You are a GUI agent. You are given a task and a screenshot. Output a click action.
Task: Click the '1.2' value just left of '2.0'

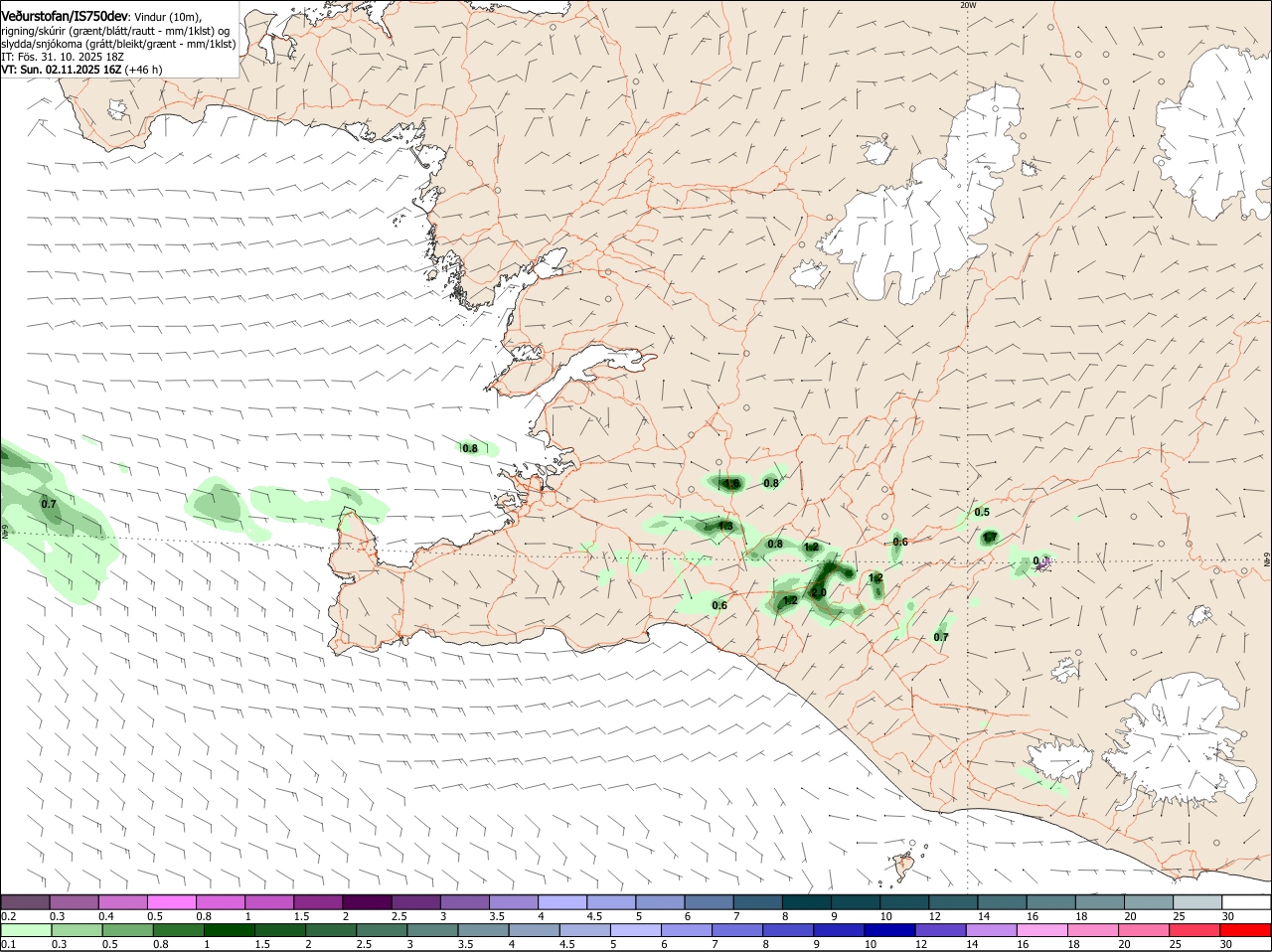791,600
